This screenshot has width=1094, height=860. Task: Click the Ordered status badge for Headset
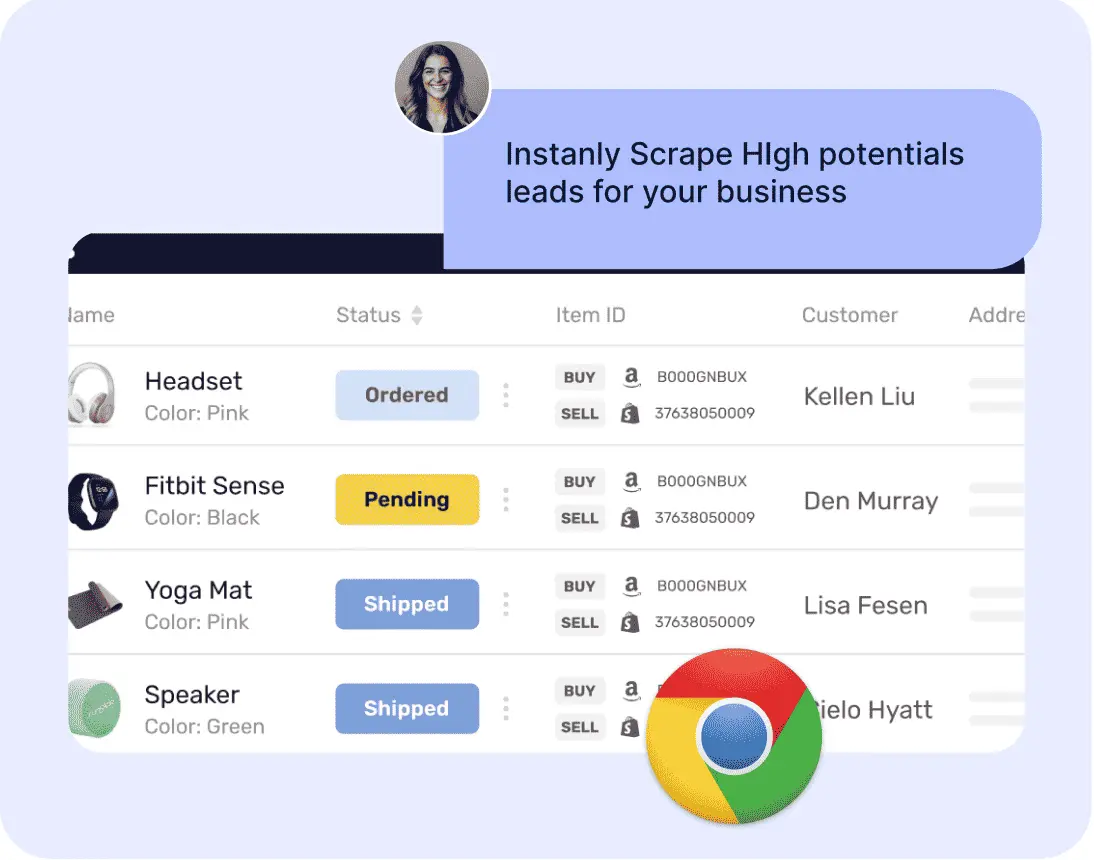(x=407, y=395)
